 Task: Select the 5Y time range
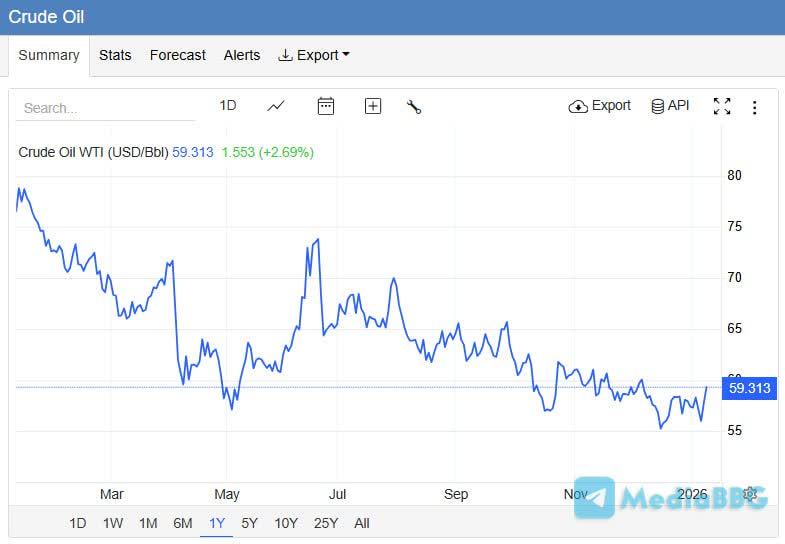click(250, 523)
